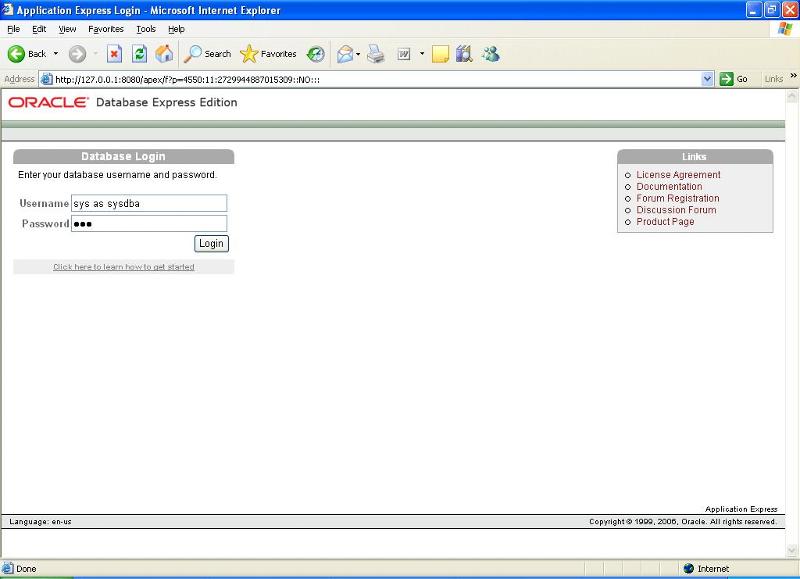This screenshot has width=800, height=579.
Task: Click the 'Application Express' footer text
Action: point(741,509)
